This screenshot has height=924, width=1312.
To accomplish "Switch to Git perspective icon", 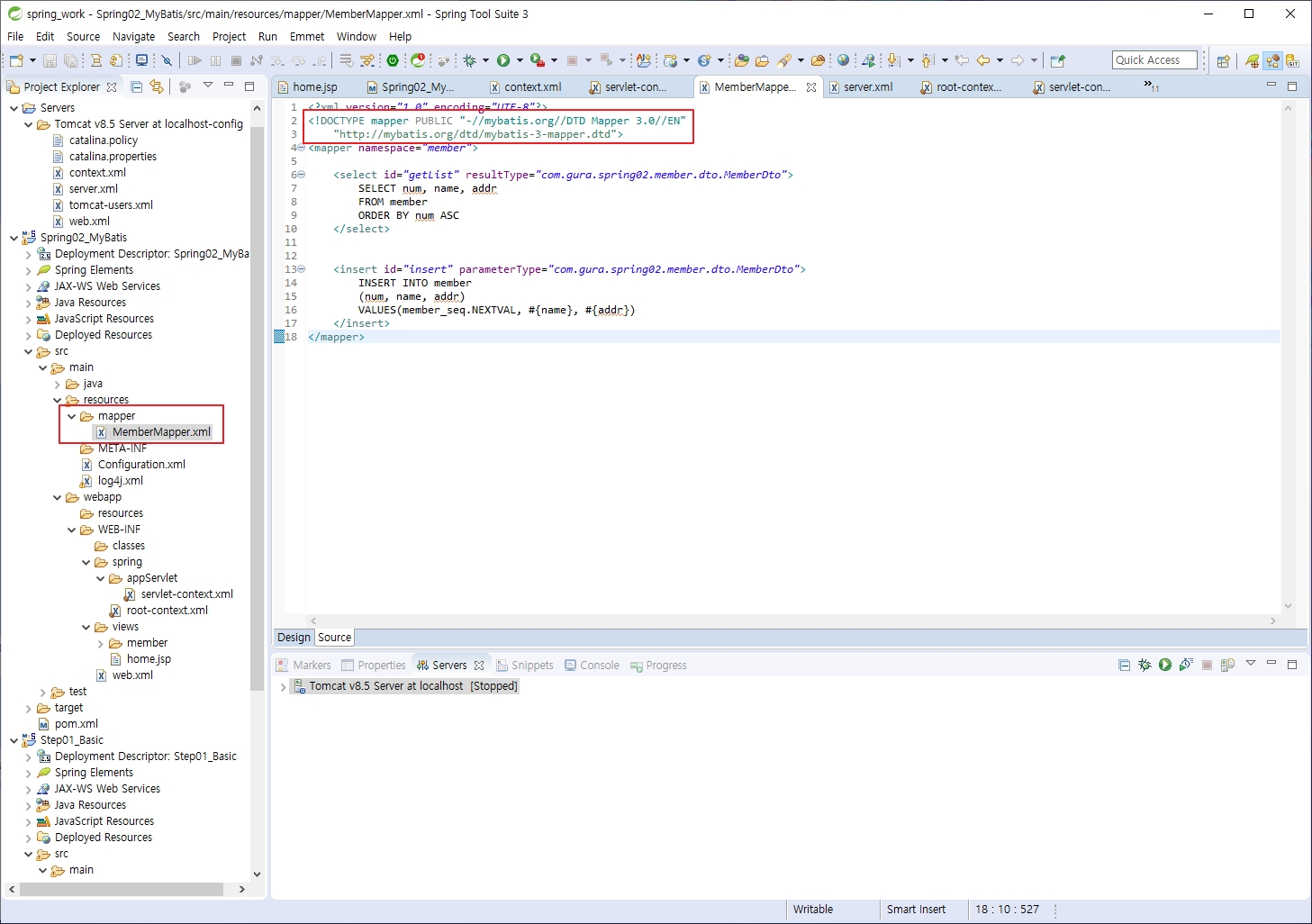I will coord(1293,61).
